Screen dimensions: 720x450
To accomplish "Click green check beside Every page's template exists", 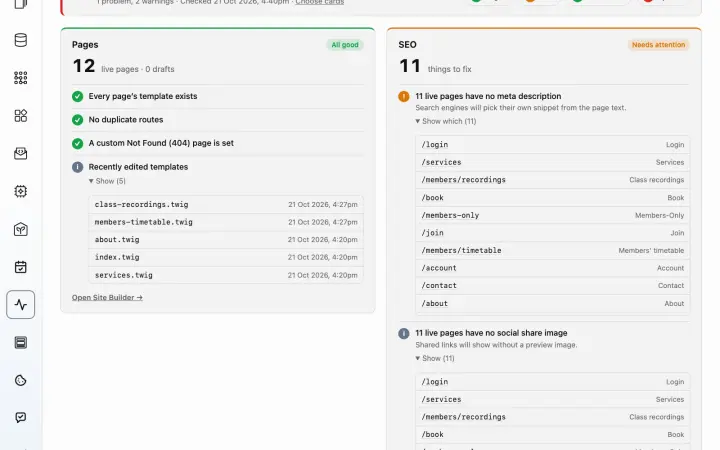I will tap(78, 96).
